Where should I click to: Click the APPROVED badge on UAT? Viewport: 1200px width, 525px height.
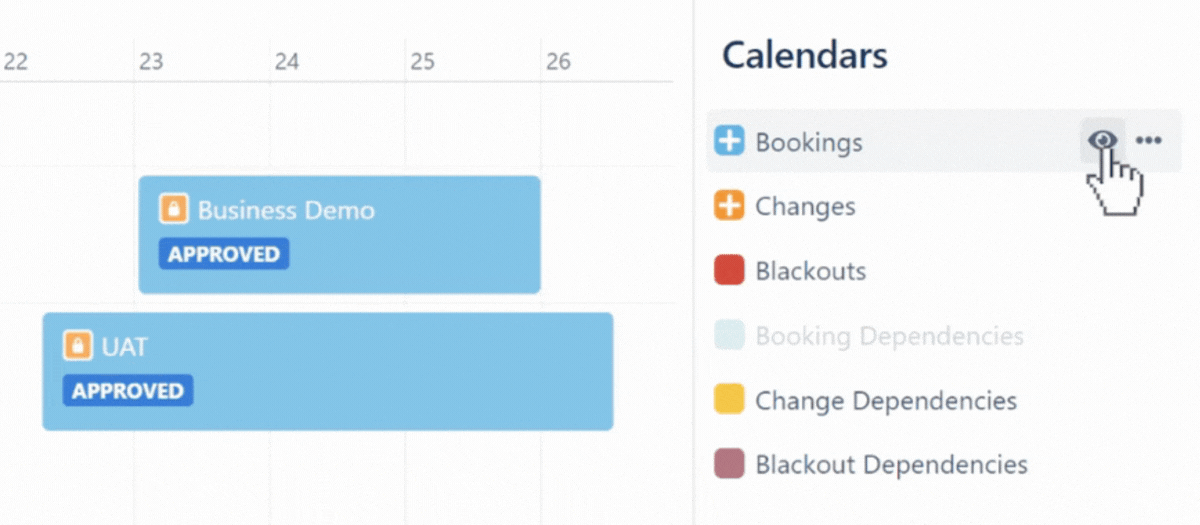click(128, 390)
